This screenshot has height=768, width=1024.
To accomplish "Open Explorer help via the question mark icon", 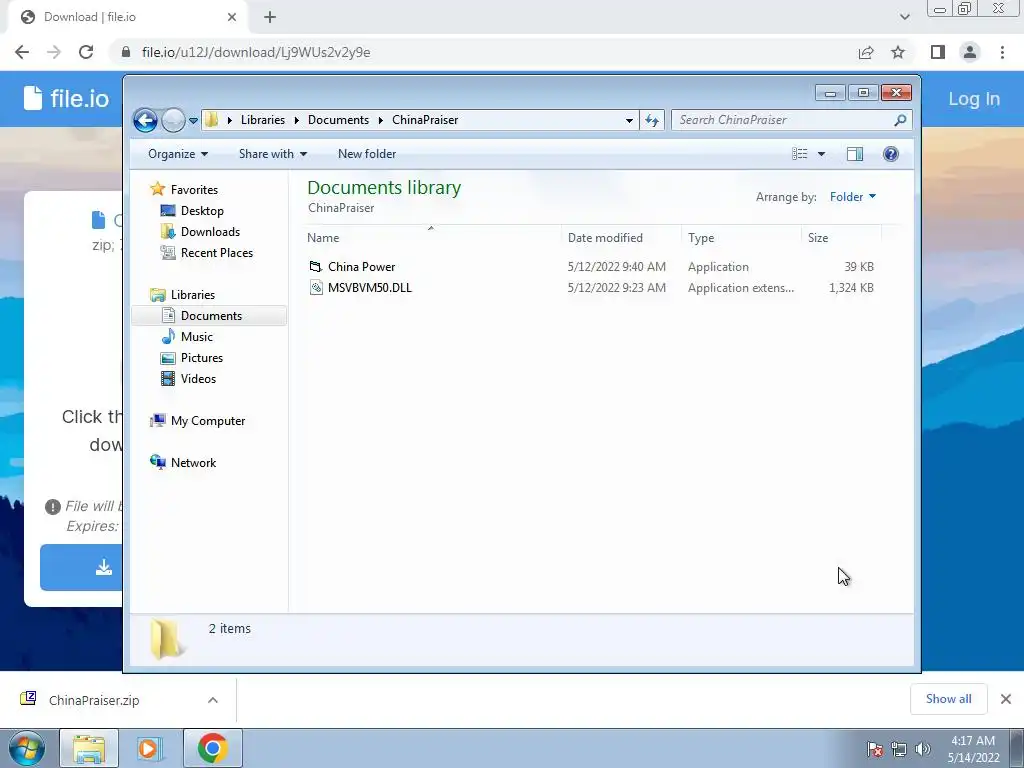I will click(x=891, y=154).
